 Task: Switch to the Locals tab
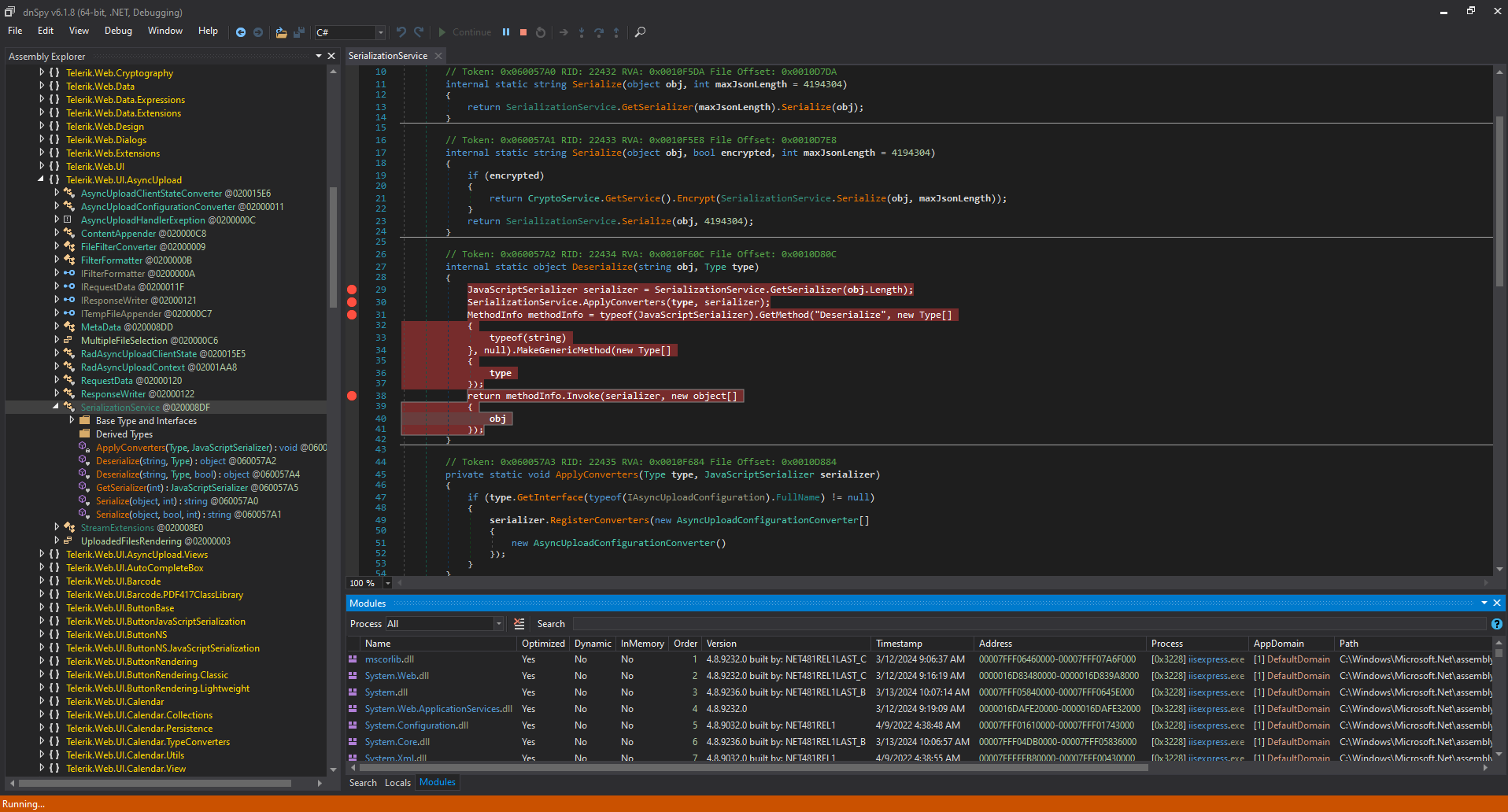tap(397, 783)
